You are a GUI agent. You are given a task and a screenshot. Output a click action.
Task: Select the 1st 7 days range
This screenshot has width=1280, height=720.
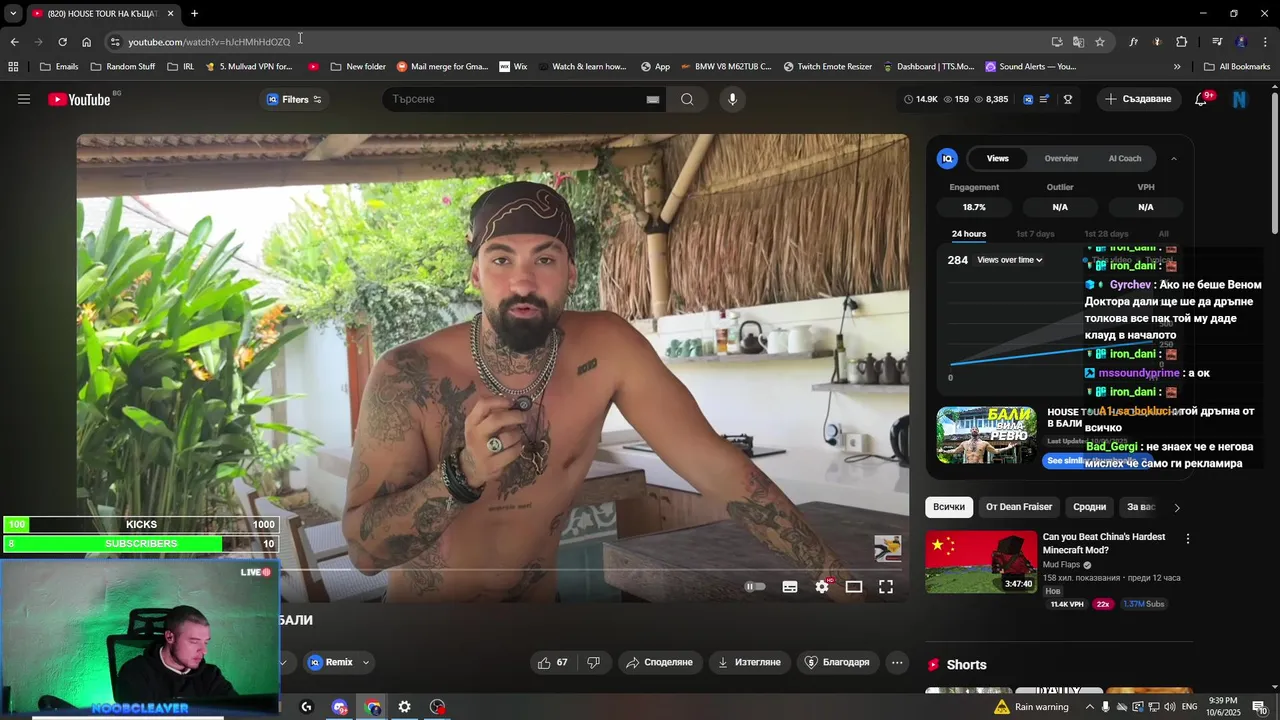click(1035, 234)
